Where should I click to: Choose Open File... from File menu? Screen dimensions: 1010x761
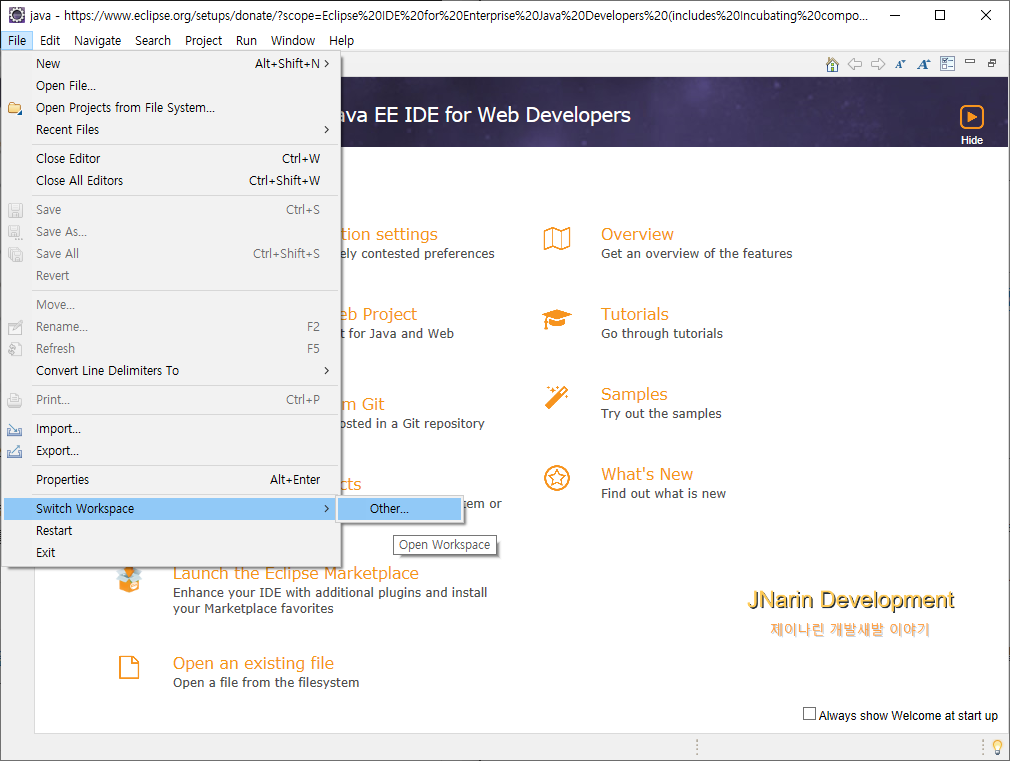[x=172, y=86]
